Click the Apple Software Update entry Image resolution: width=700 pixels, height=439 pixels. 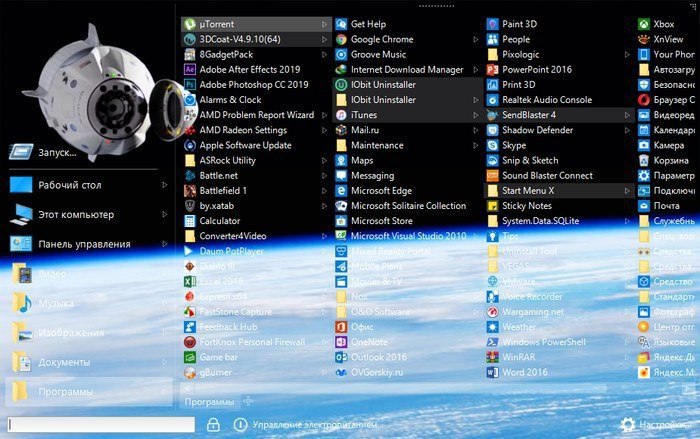(256, 145)
